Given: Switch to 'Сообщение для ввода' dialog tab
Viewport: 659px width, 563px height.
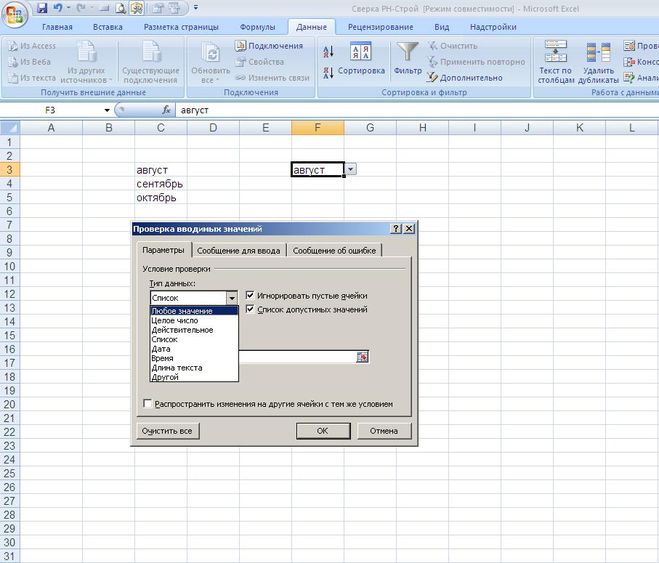Looking at the screenshot, I should click(238, 251).
